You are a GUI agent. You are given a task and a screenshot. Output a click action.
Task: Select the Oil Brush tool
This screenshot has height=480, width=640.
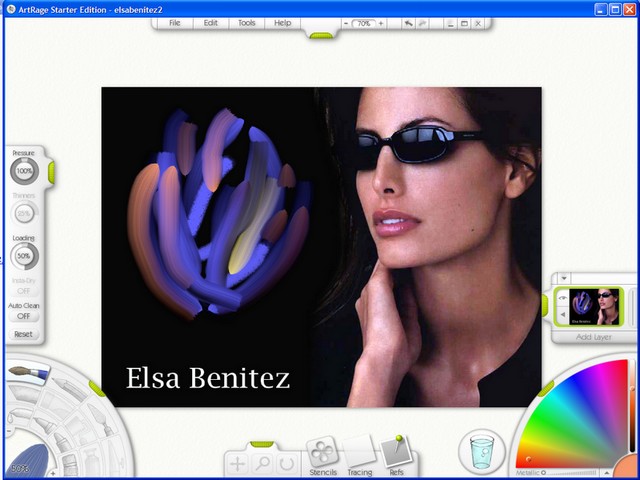click(x=27, y=373)
